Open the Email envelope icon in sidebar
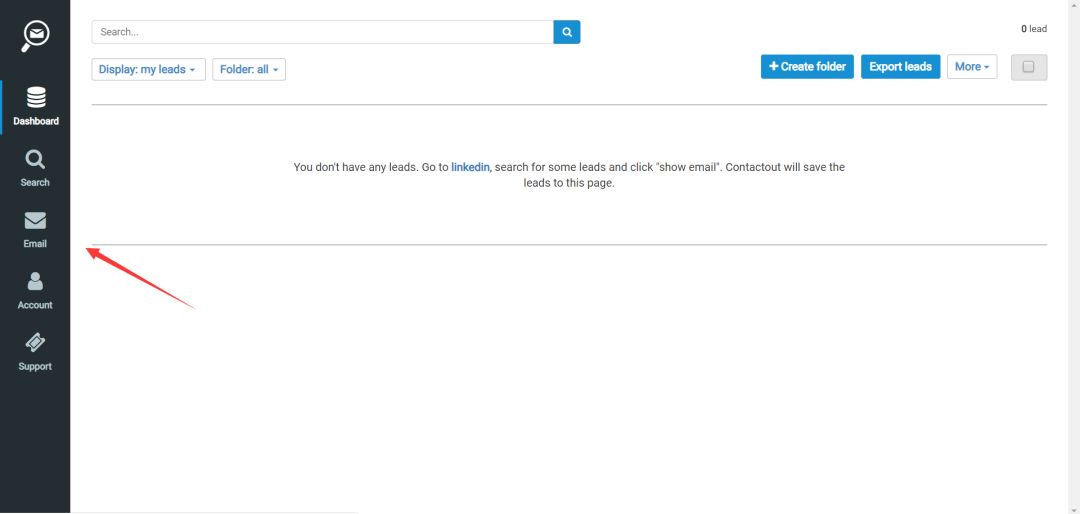The image size is (1080, 514). point(35,221)
